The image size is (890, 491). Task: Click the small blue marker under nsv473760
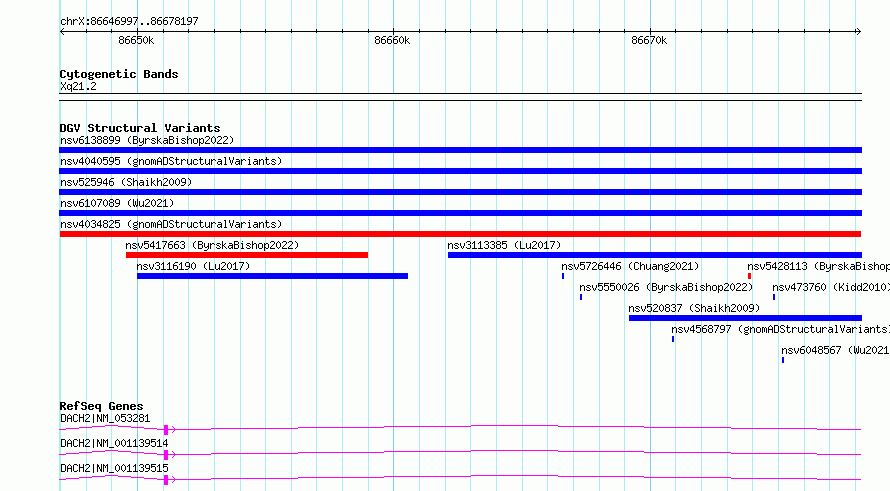point(774,297)
